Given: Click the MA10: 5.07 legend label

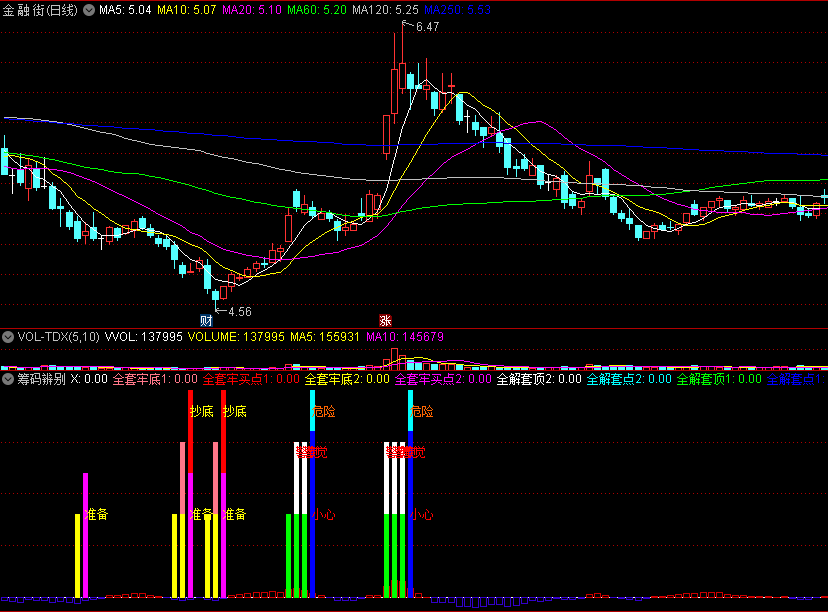Looking at the screenshot, I should tap(187, 10).
